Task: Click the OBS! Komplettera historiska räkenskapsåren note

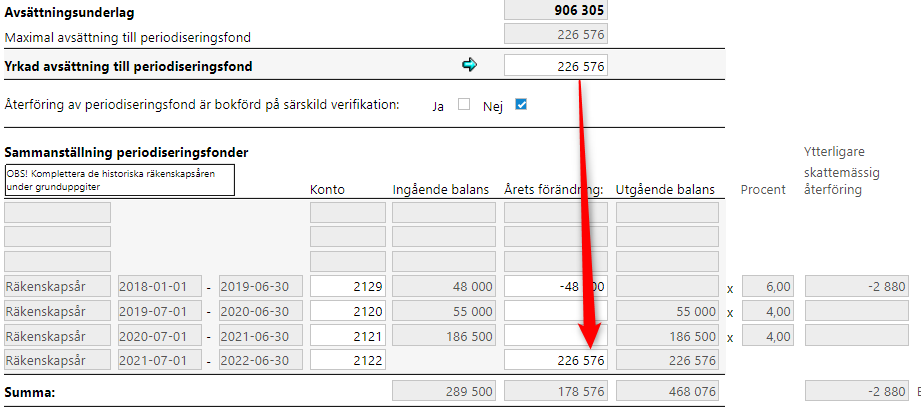Action: coord(120,180)
